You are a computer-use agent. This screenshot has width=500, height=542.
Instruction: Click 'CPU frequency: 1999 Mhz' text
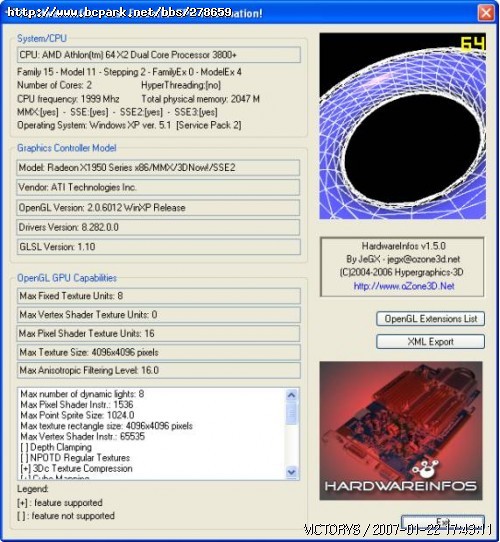[68, 99]
